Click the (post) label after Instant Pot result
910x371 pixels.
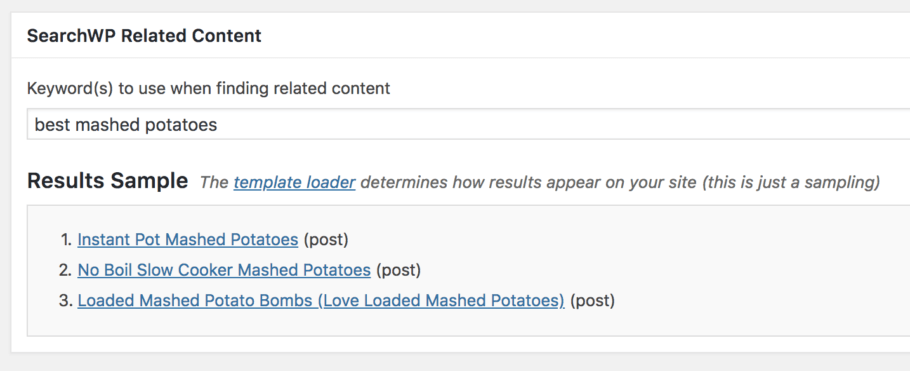[x=326, y=239]
